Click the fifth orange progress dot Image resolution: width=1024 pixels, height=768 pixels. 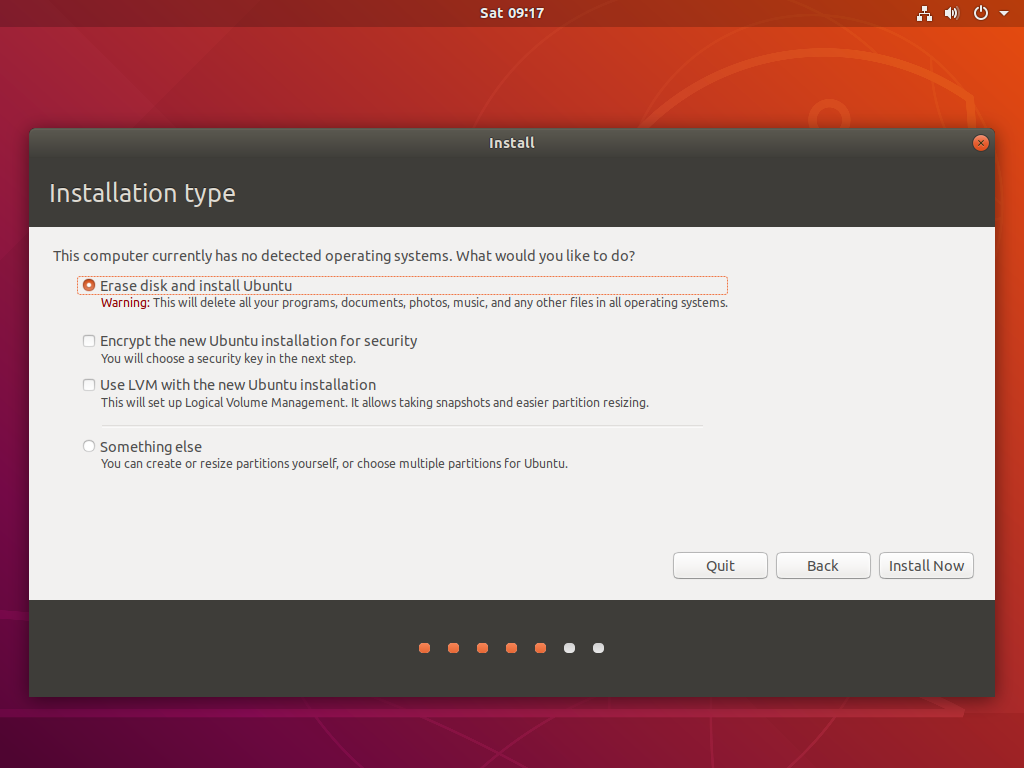(x=540, y=648)
